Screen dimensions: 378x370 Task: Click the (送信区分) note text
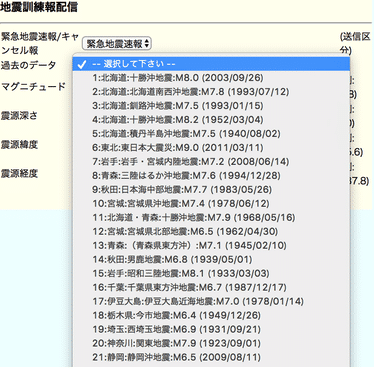[355, 43]
